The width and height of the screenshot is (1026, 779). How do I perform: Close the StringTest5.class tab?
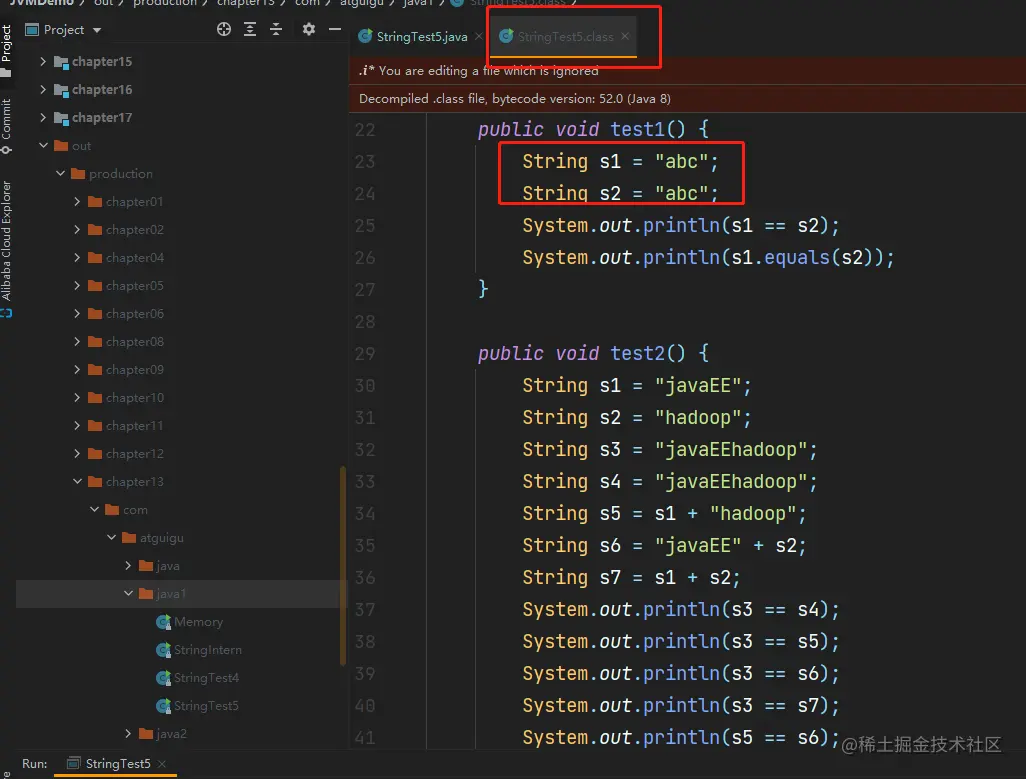(x=626, y=36)
